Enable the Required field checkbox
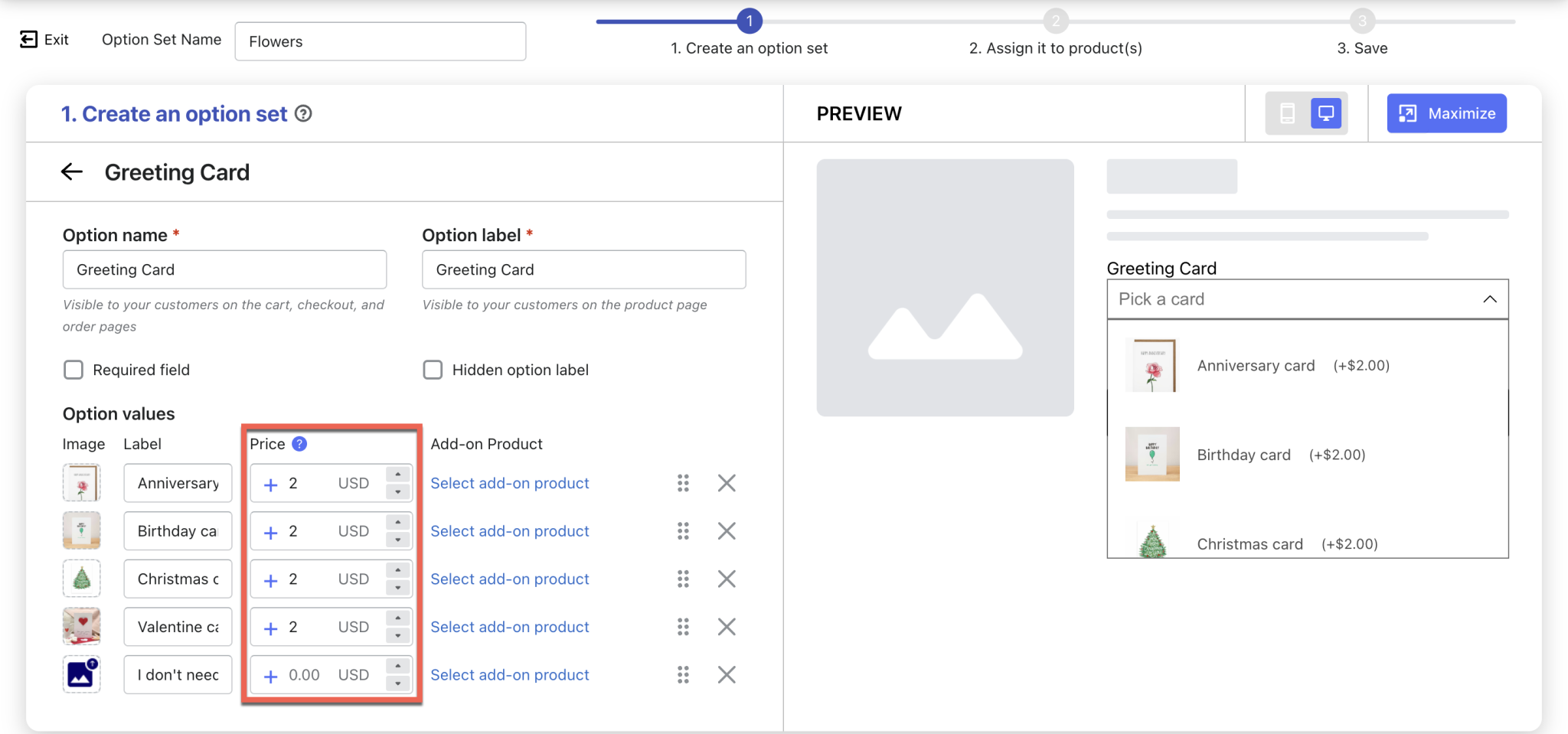The image size is (1568, 734). tap(73, 370)
